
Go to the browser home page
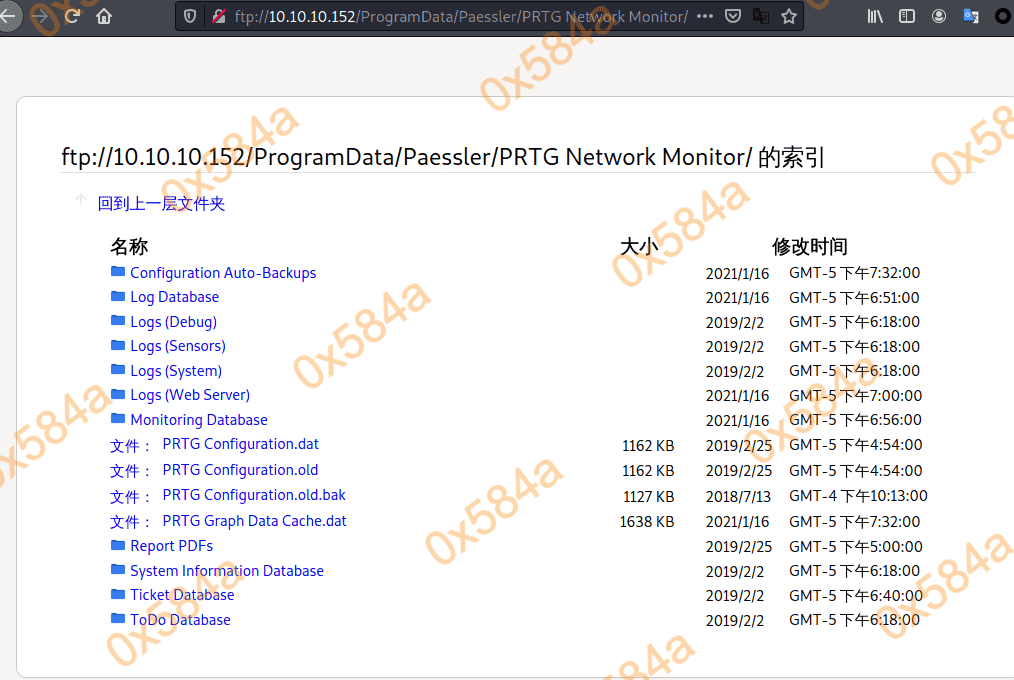tap(104, 16)
